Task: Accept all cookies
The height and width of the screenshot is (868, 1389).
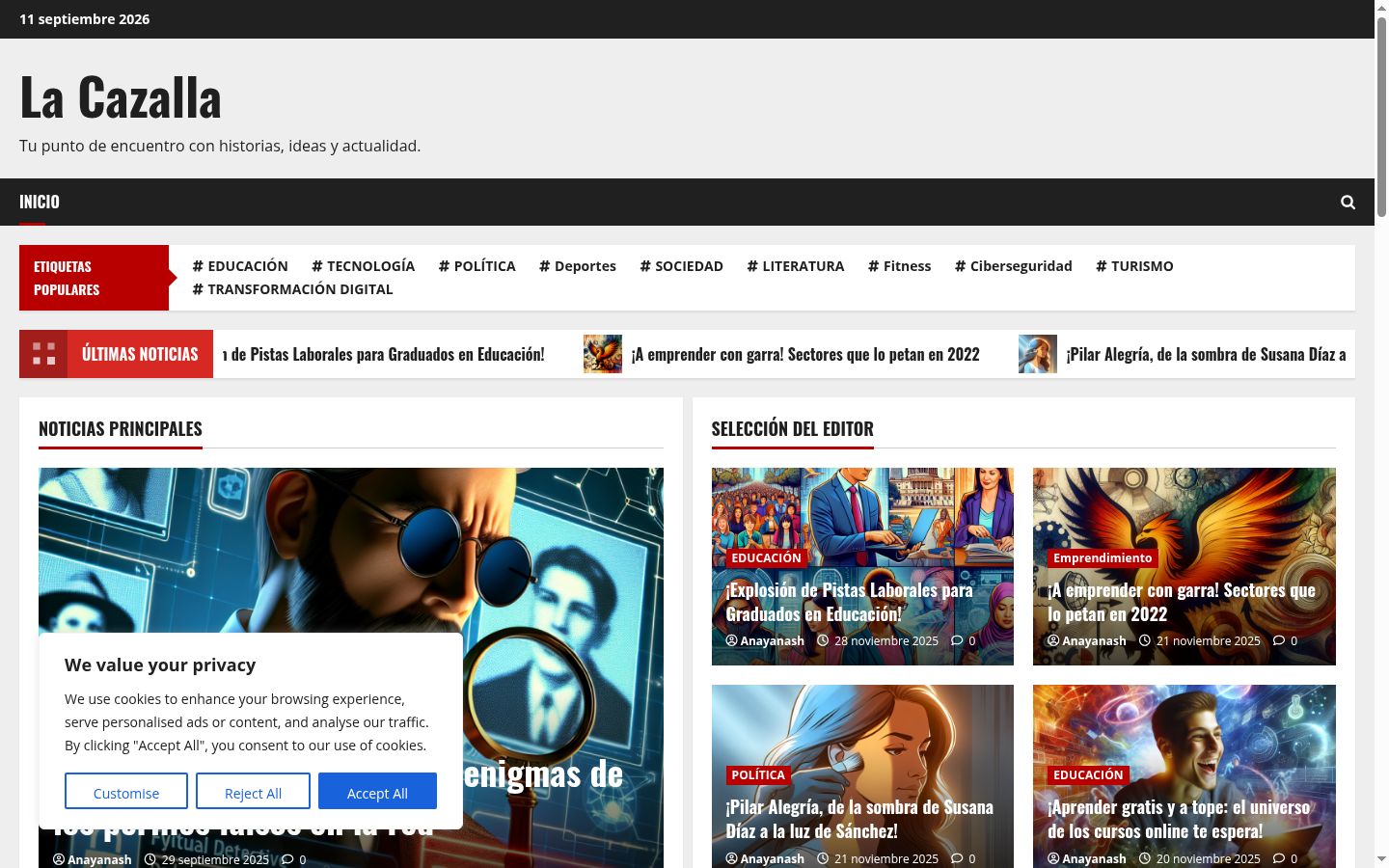Action: tap(377, 792)
